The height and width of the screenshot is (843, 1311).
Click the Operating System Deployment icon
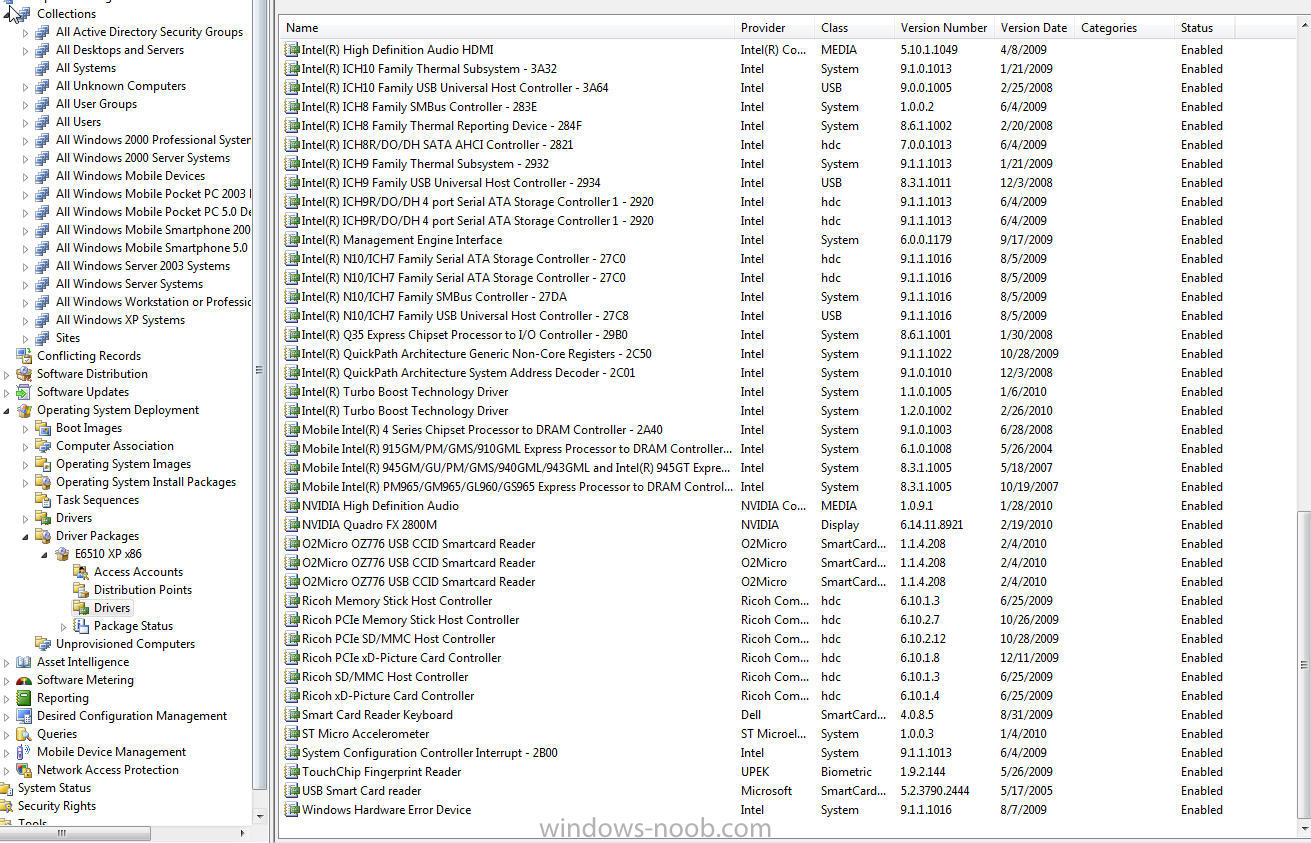click(x=24, y=410)
